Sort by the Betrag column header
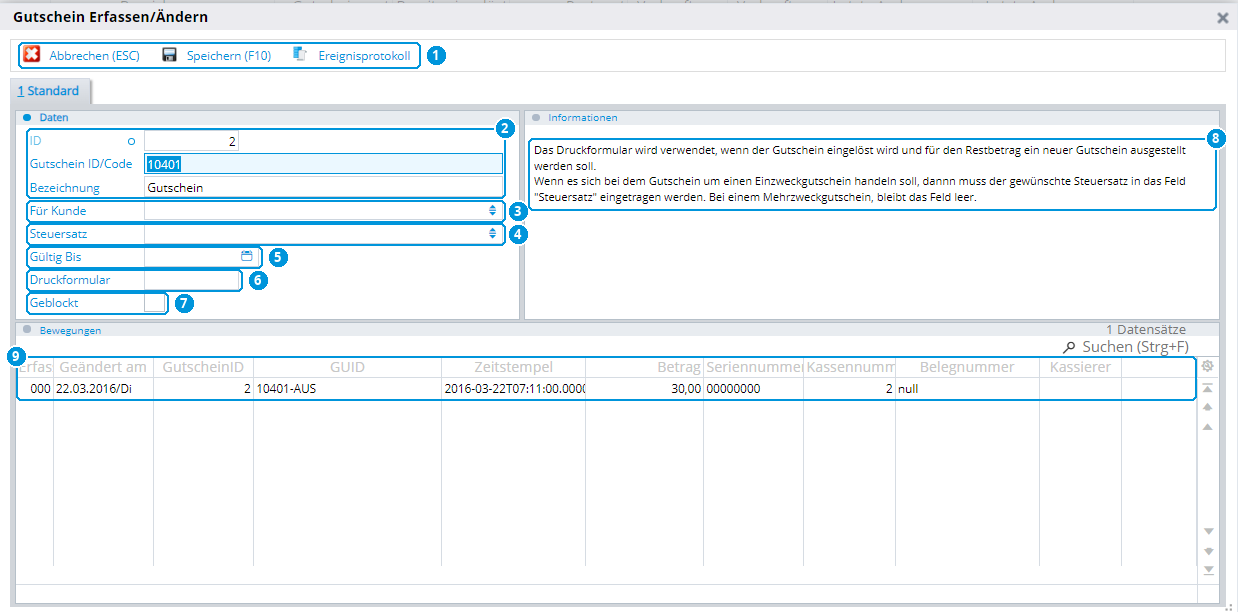The image size is (1238, 612). click(x=644, y=367)
